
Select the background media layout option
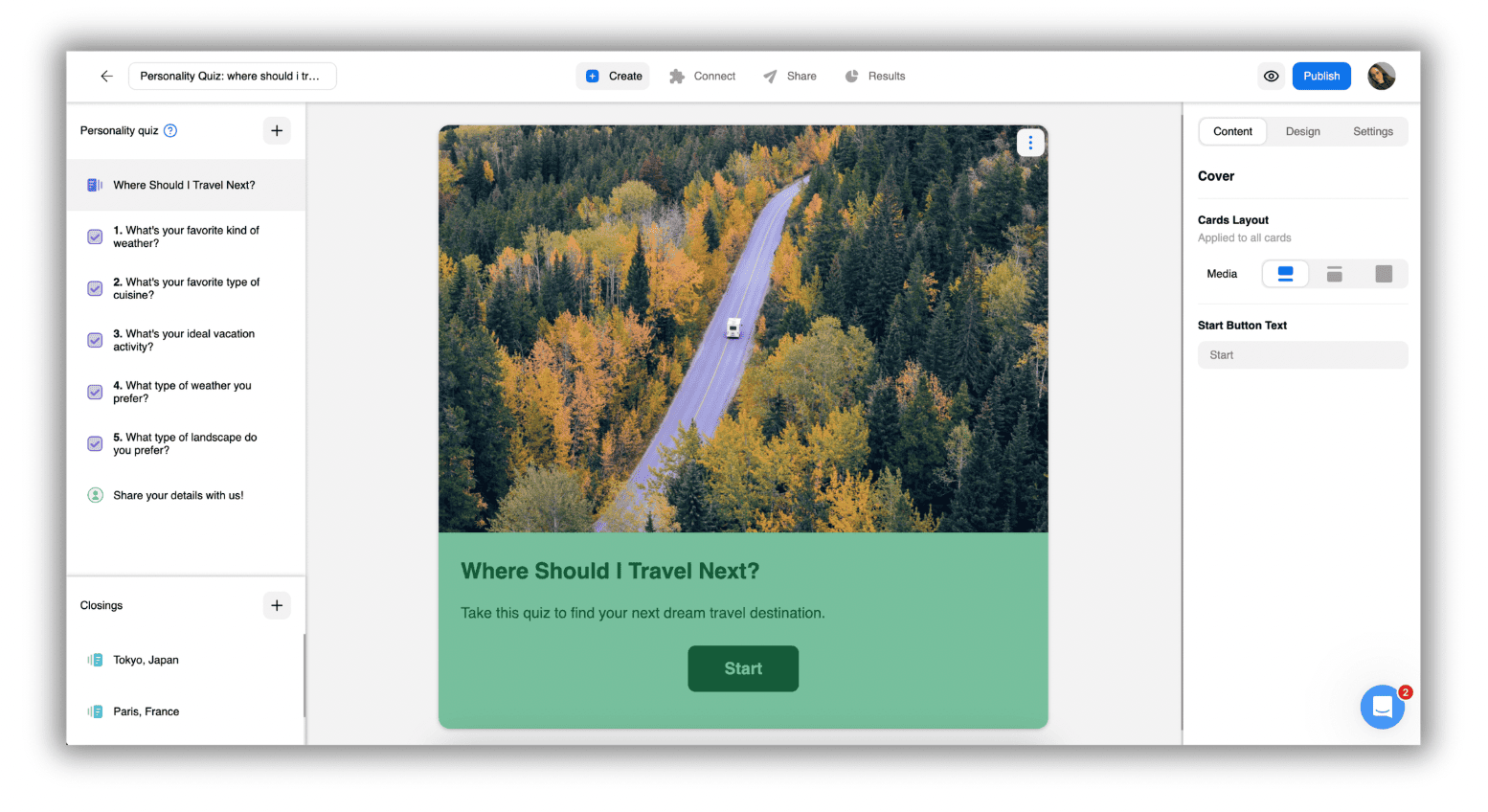click(x=1384, y=273)
